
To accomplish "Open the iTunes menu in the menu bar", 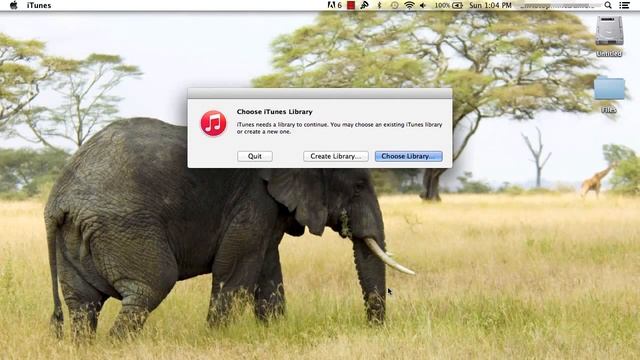I will pyautogui.click(x=39, y=5).
